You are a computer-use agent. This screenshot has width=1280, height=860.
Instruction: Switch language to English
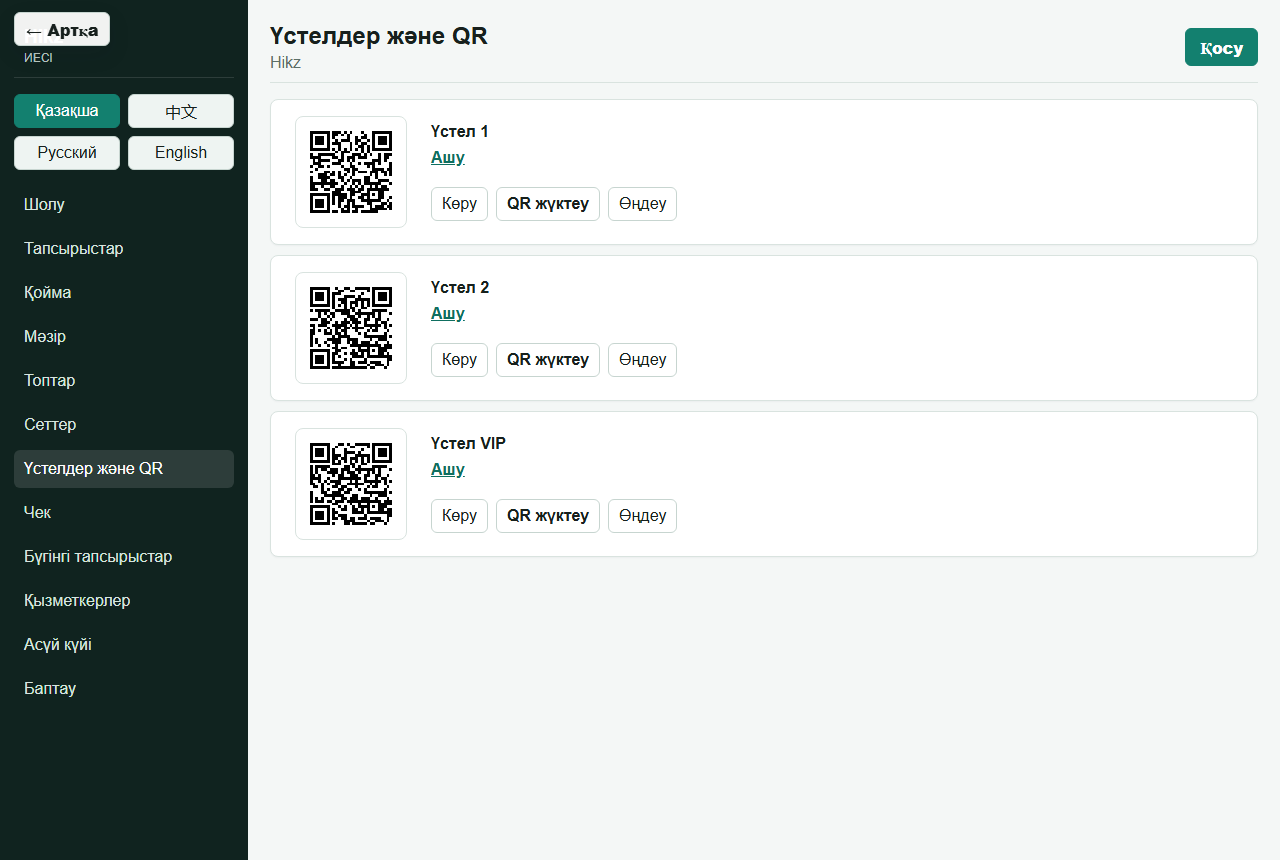coord(181,153)
